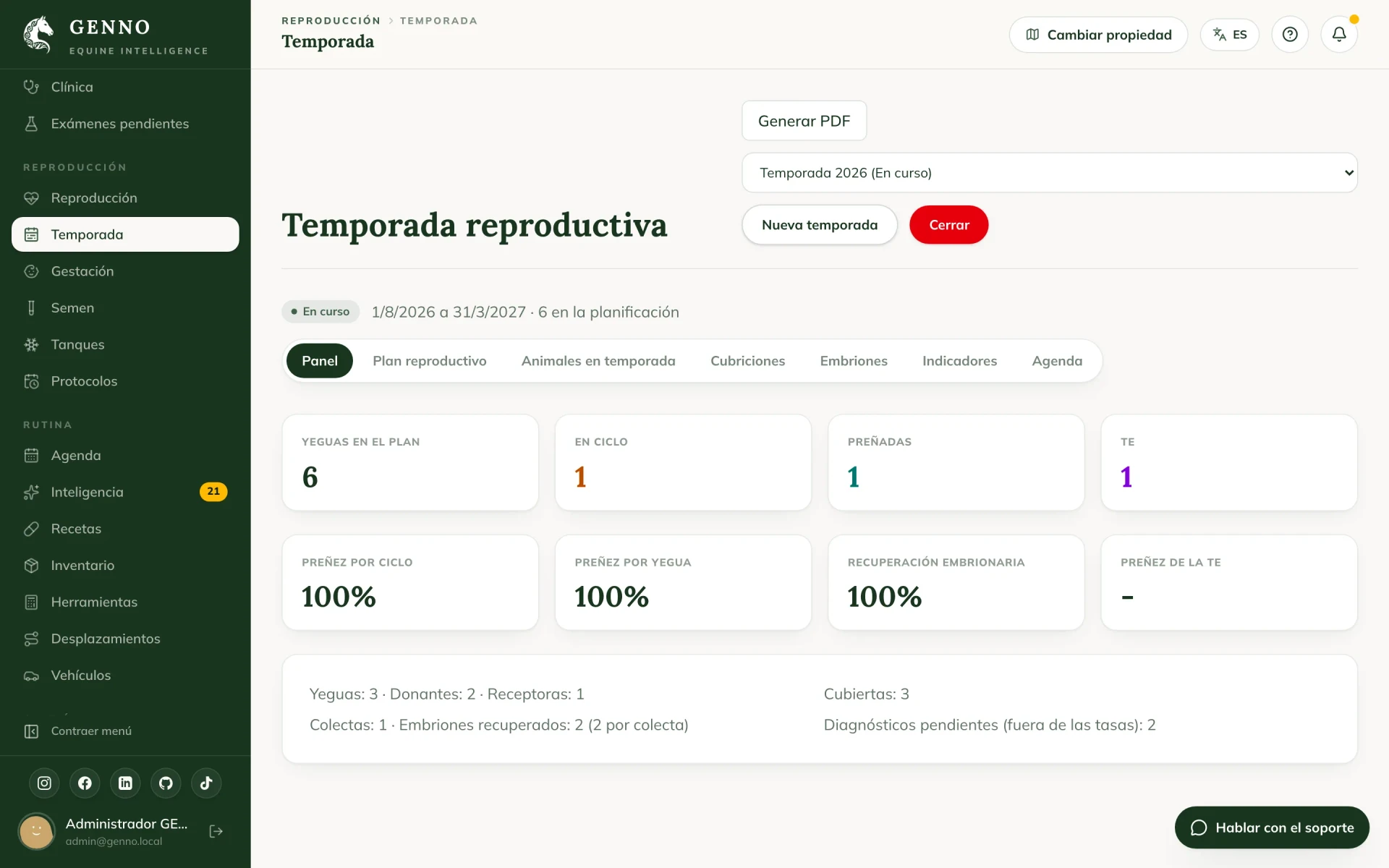Click the Gestación icon
Viewport: 1389px width, 868px height.
[31, 271]
